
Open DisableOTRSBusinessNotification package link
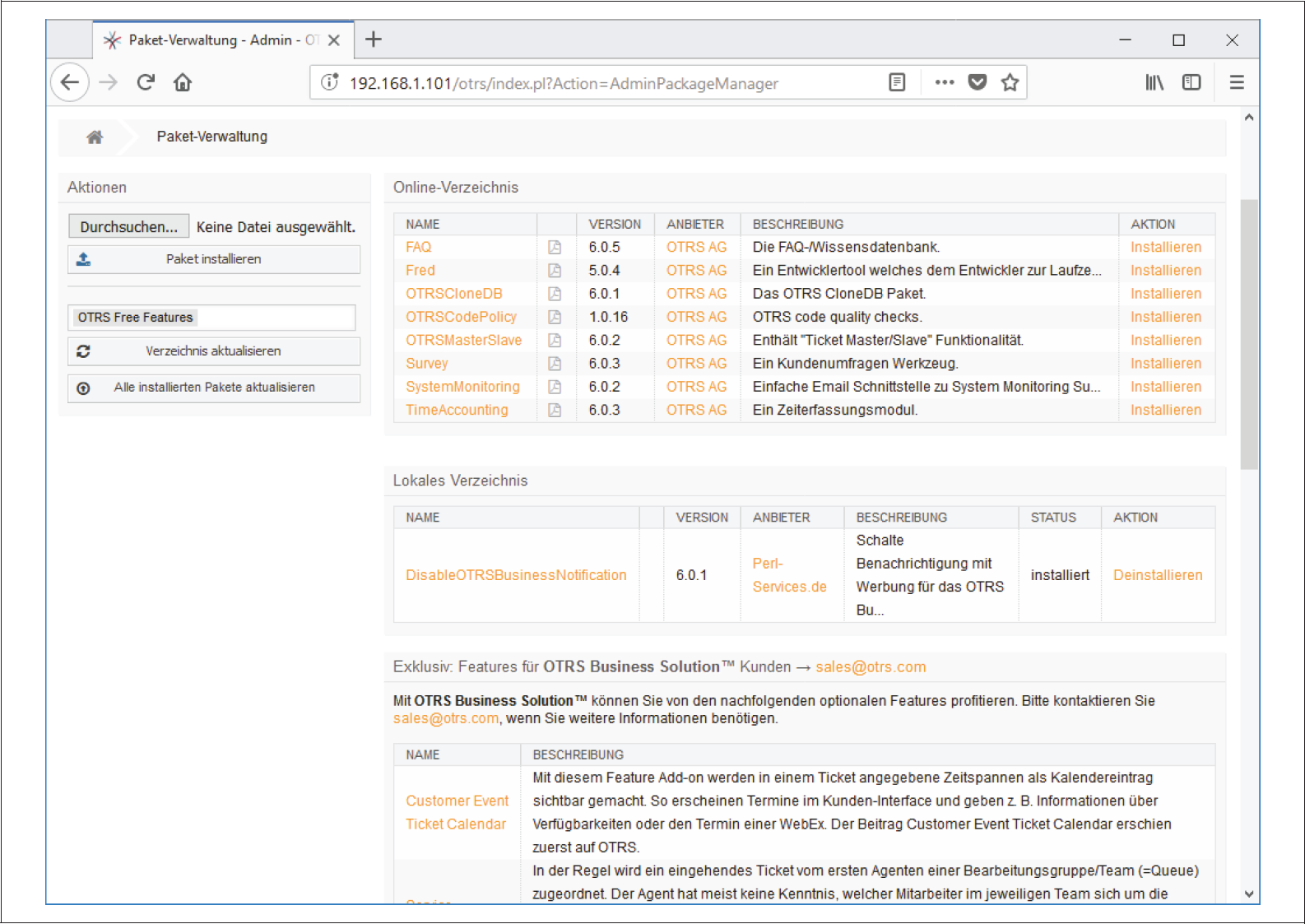point(516,575)
